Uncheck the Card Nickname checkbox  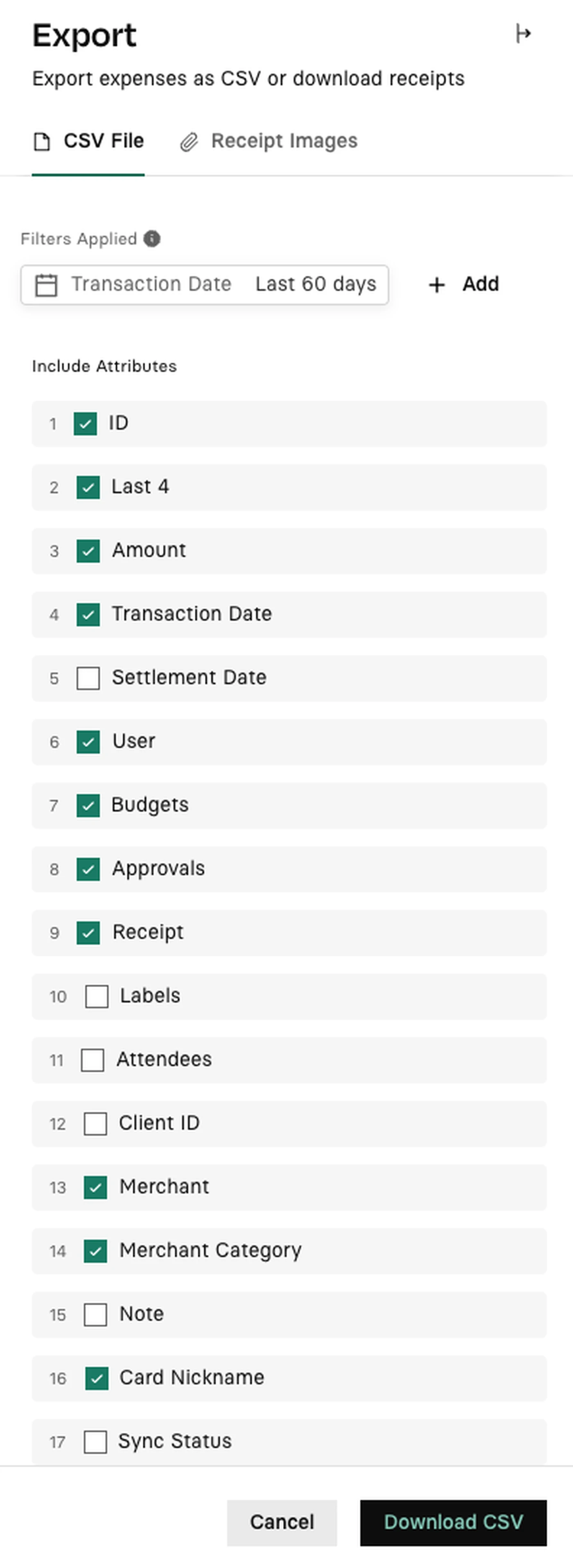click(97, 1378)
